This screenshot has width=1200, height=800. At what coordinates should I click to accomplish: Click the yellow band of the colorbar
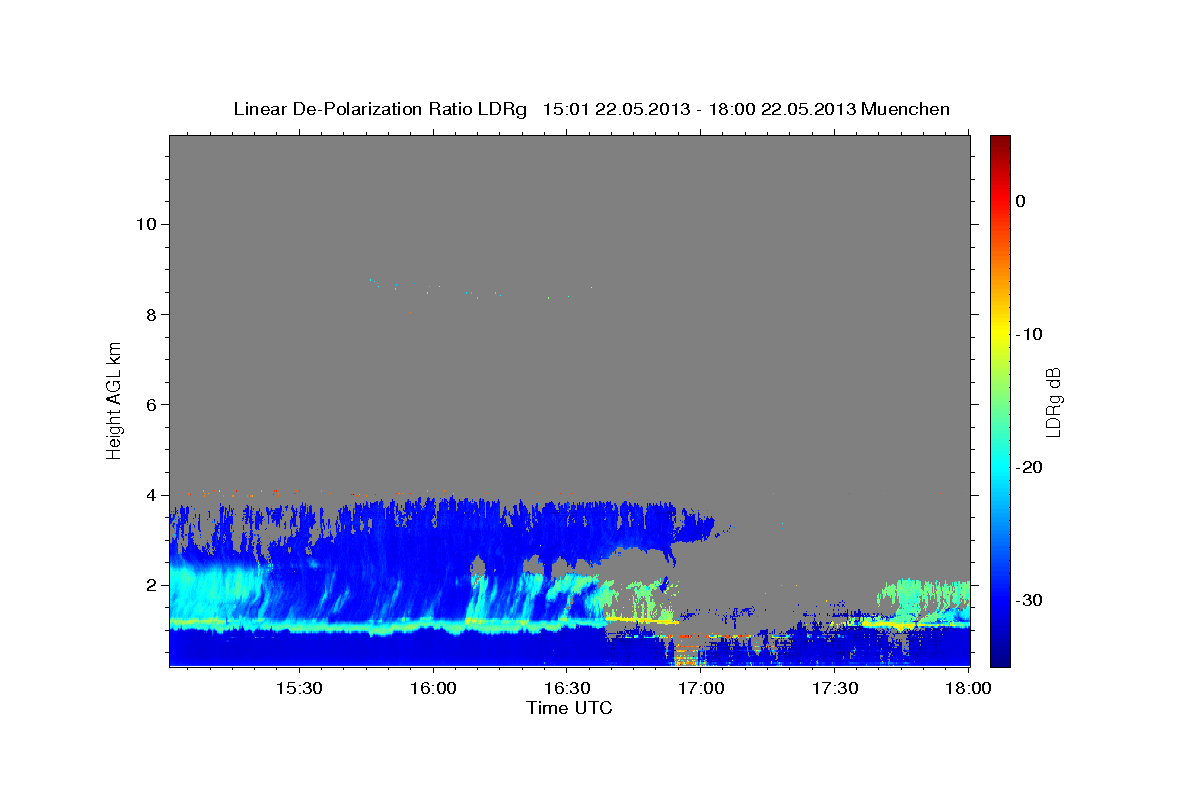tap(1000, 334)
